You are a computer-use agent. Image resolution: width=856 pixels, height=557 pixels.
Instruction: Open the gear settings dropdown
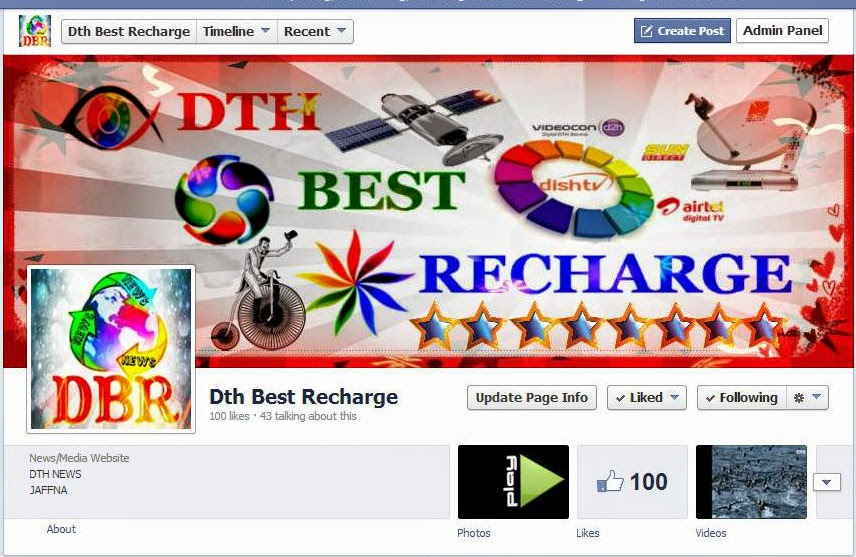(x=807, y=398)
